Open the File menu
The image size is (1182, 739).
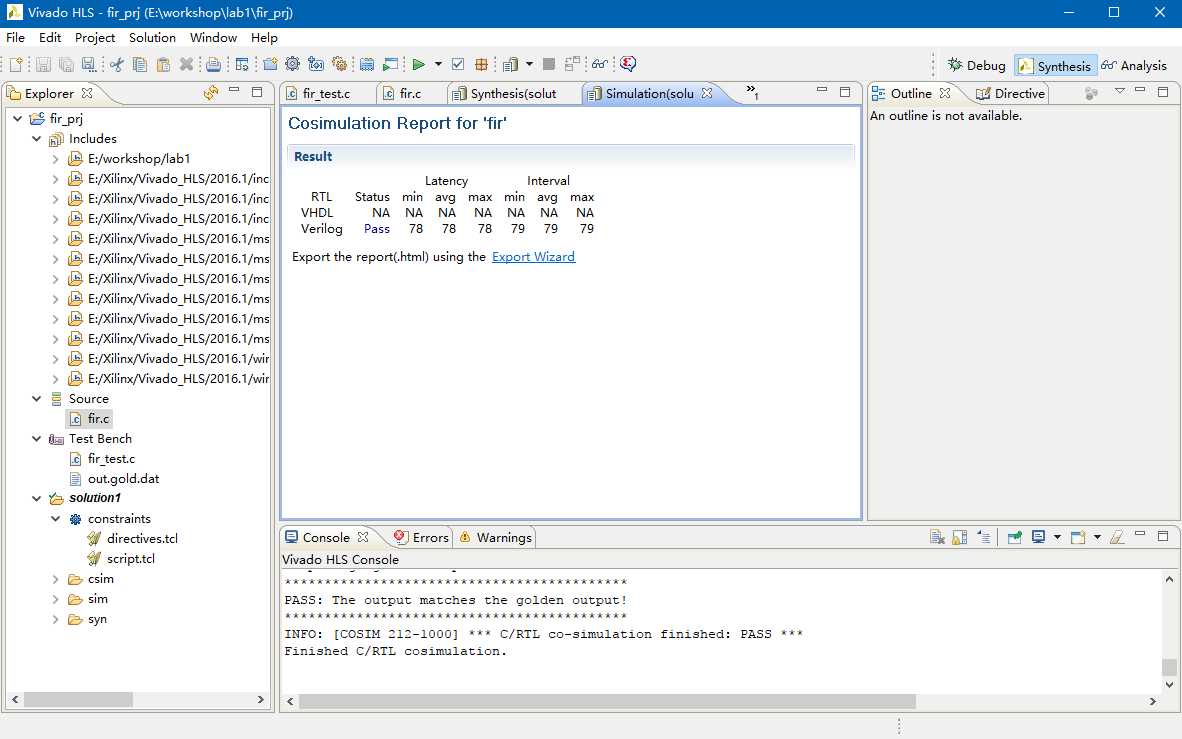(15, 38)
